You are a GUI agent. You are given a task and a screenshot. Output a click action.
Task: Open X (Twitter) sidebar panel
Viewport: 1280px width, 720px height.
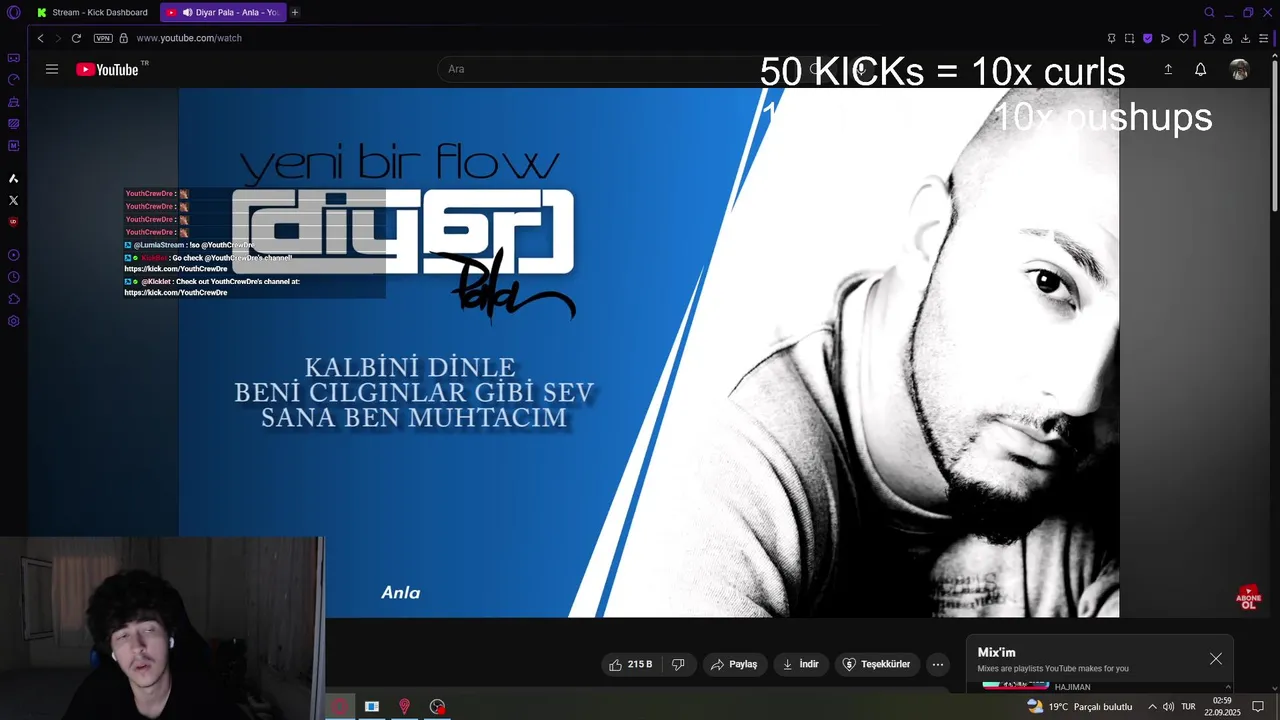[x=14, y=200]
